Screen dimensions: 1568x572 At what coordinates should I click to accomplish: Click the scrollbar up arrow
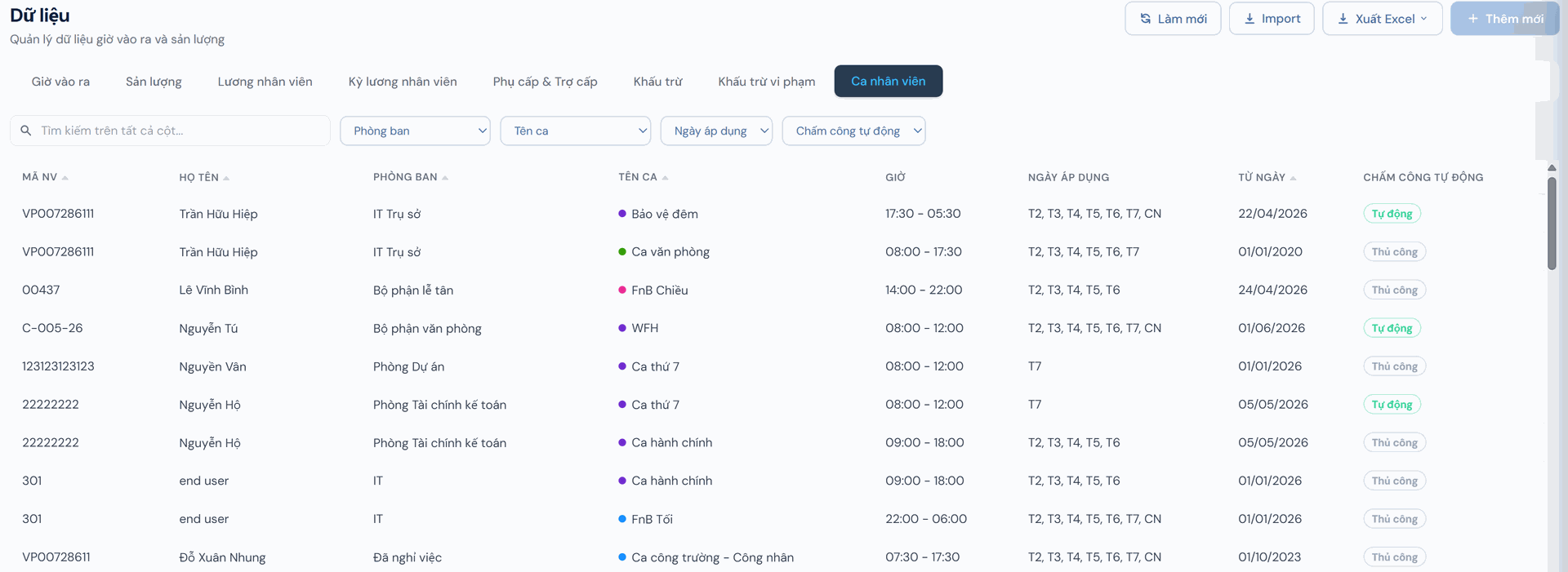click(x=1552, y=168)
